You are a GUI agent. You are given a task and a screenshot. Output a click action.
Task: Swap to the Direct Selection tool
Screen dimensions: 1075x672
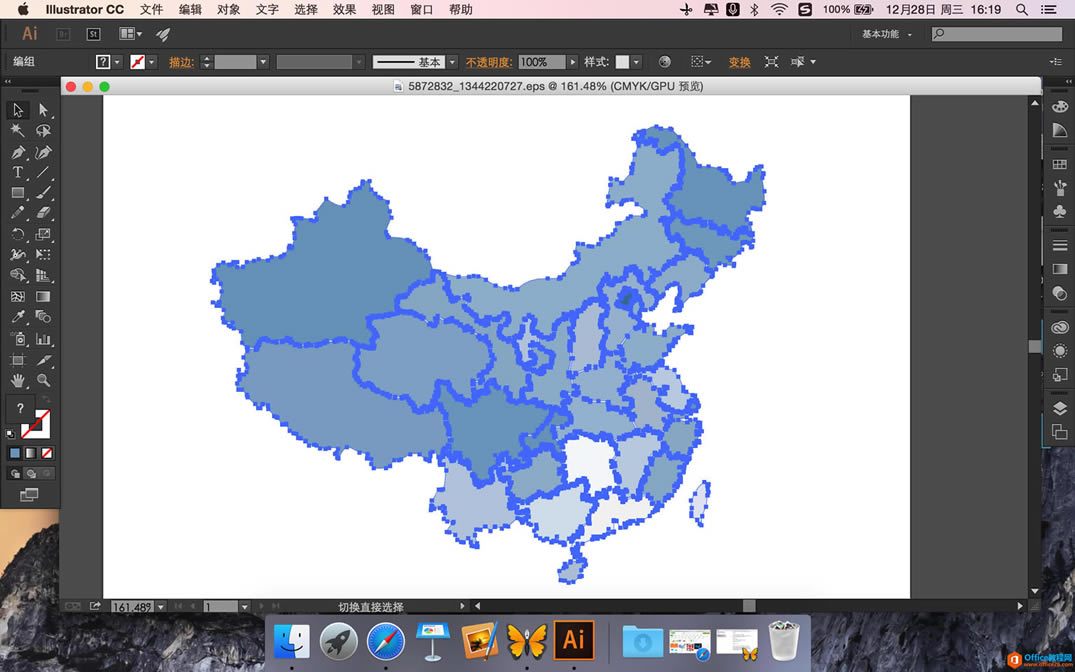(x=44, y=111)
